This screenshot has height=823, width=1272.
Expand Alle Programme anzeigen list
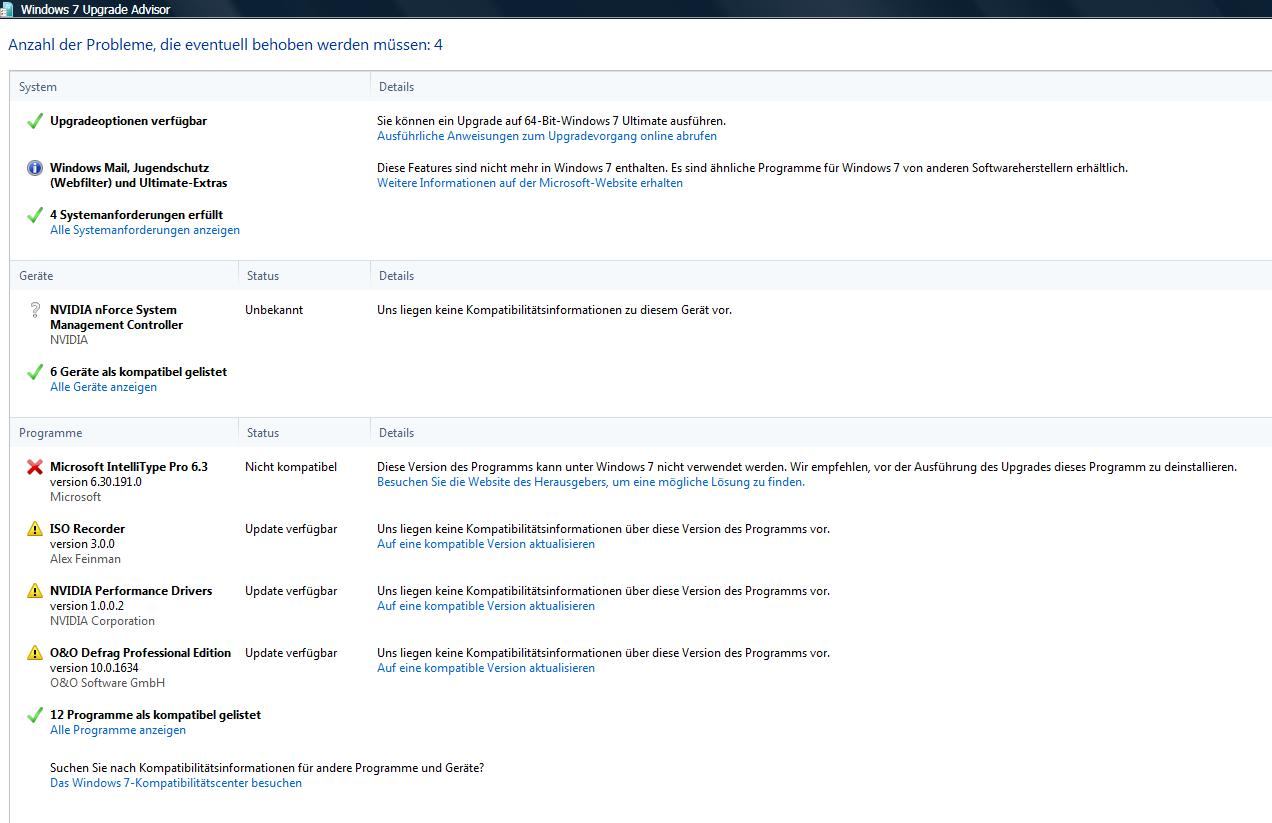coord(117,730)
